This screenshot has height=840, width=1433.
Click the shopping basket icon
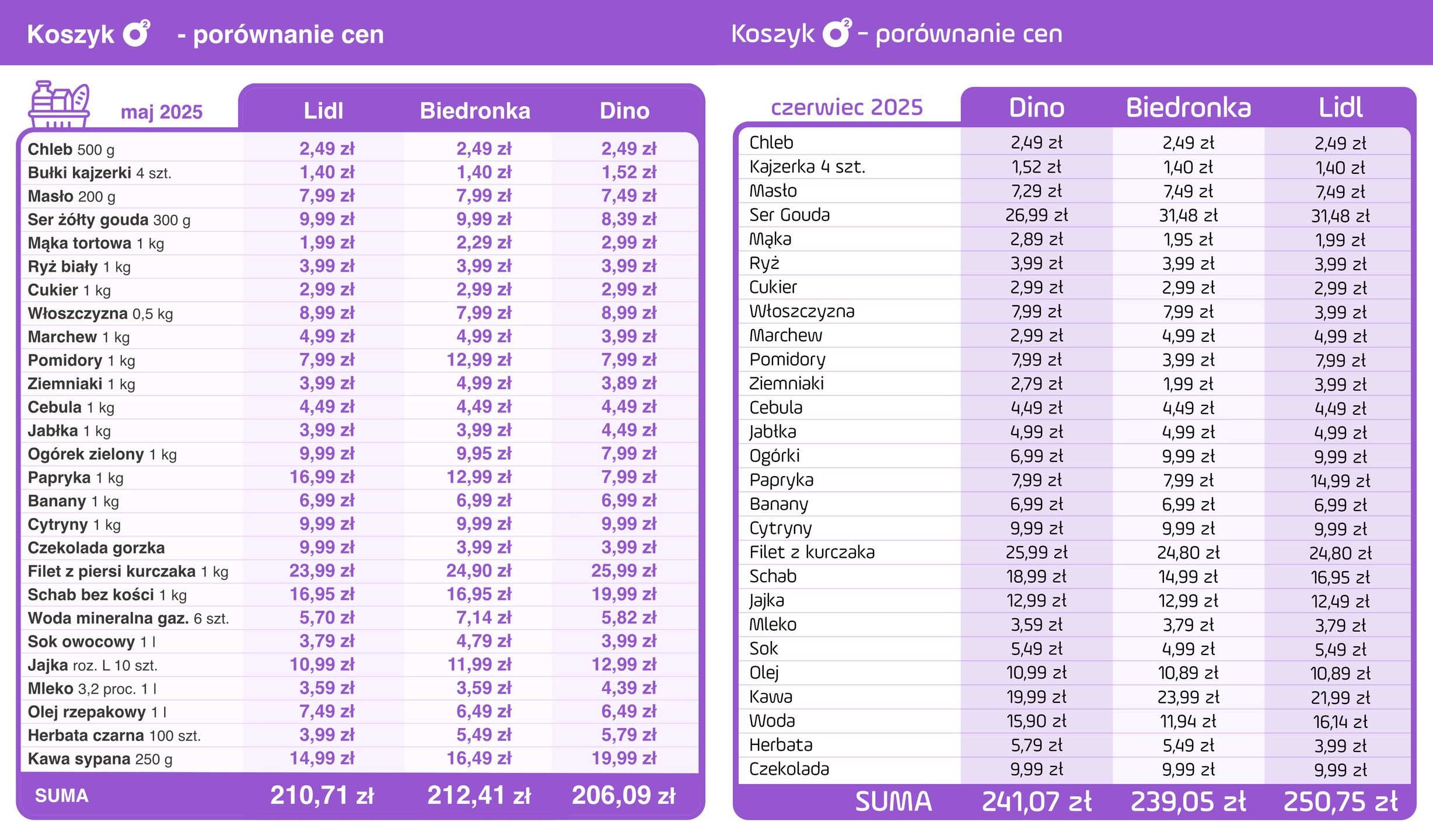59,104
